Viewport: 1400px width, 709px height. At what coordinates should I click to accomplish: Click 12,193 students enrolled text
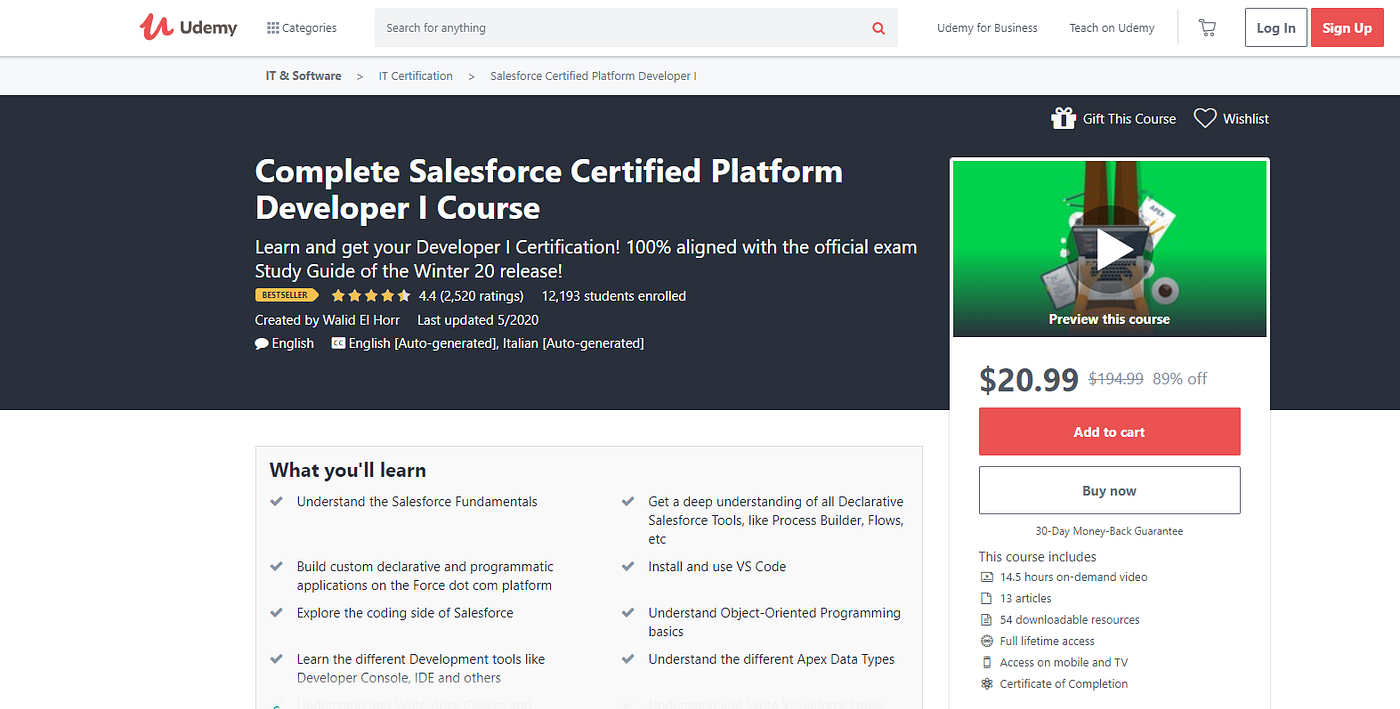[614, 296]
